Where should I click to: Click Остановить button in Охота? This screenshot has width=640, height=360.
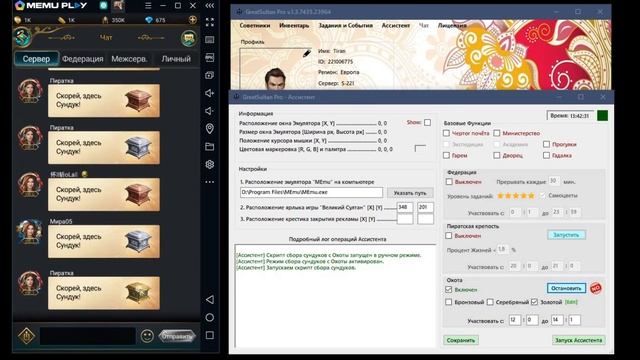tap(566, 288)
